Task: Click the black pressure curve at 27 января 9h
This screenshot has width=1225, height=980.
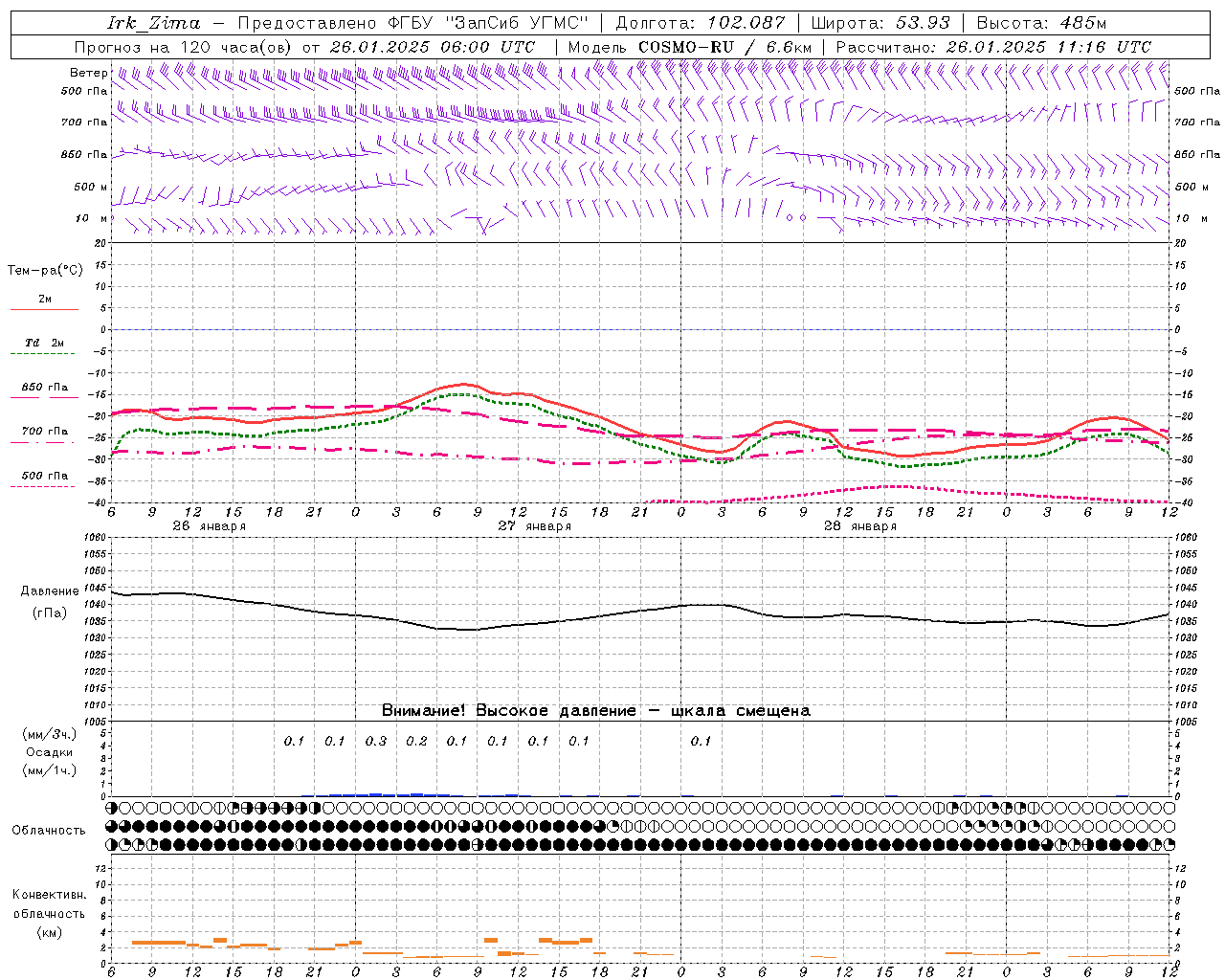Action: [x=478, y=629]
